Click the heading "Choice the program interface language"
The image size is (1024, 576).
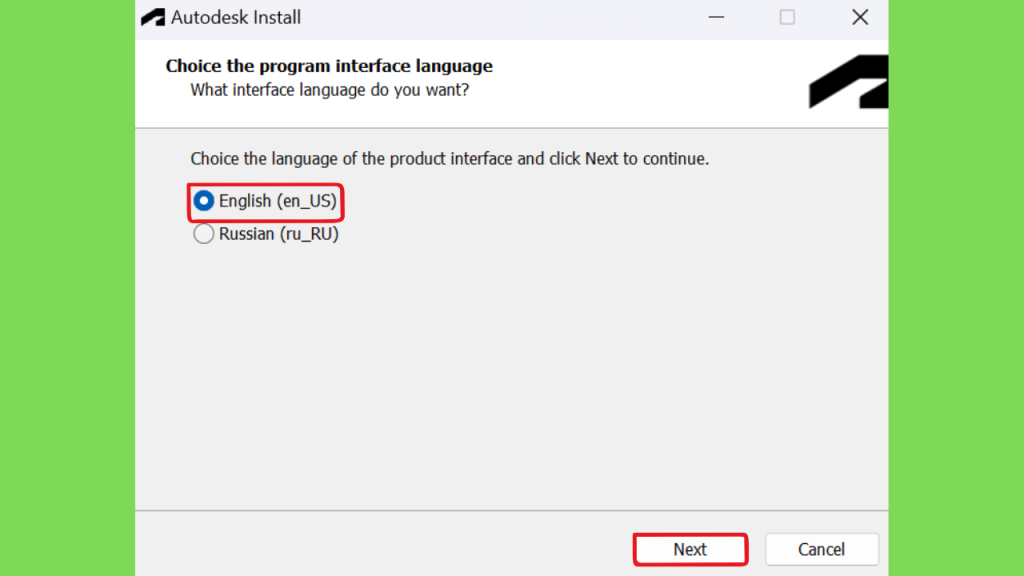329,66
